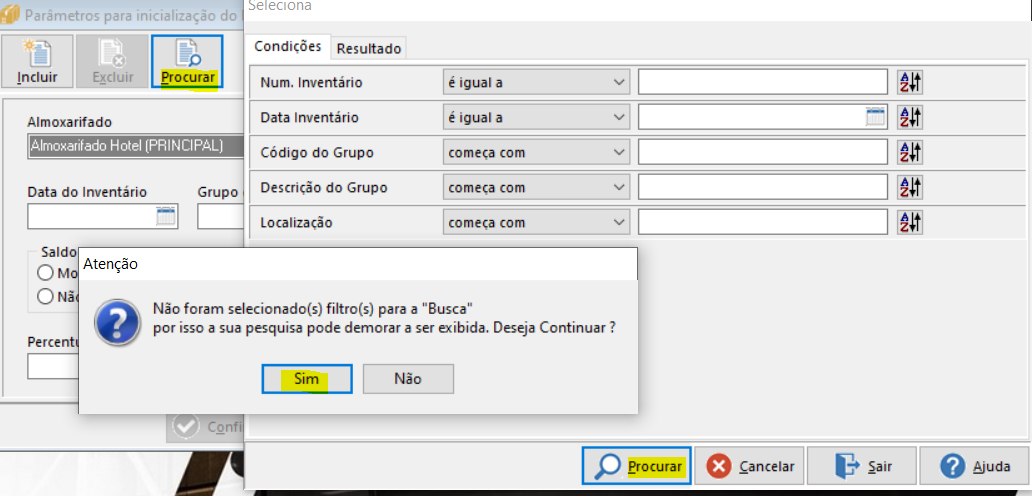Open calendar picker for Data do Inventário

tap(165, 216)
